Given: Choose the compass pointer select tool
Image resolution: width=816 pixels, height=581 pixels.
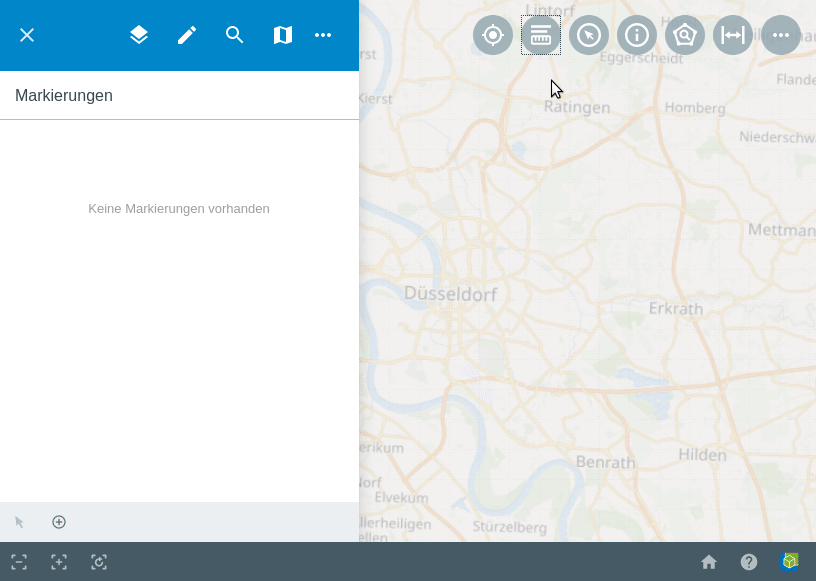Looking at the screenshot, I should tap(589, 35).
